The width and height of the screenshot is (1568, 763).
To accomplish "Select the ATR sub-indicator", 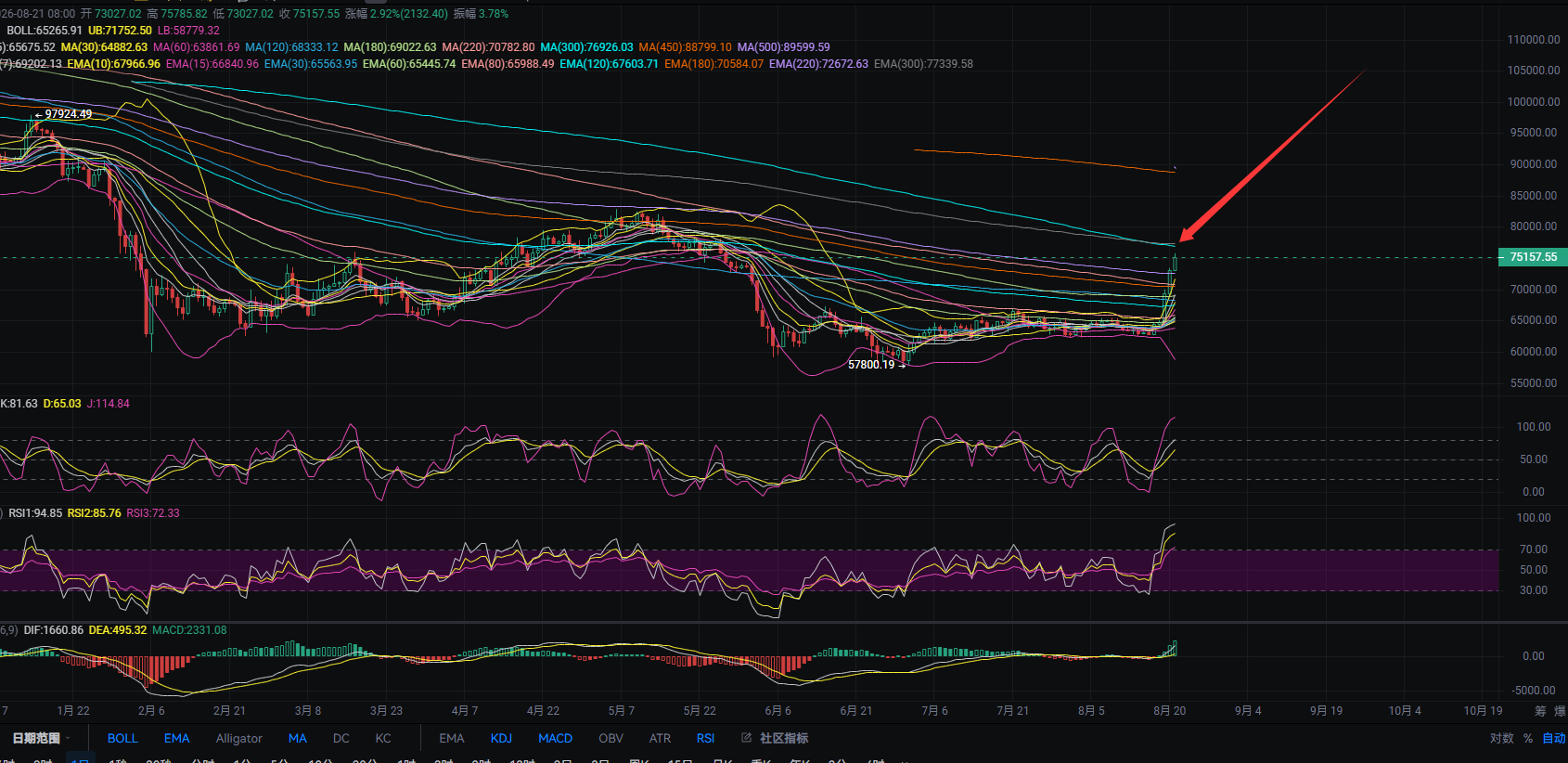I will 660,738.
